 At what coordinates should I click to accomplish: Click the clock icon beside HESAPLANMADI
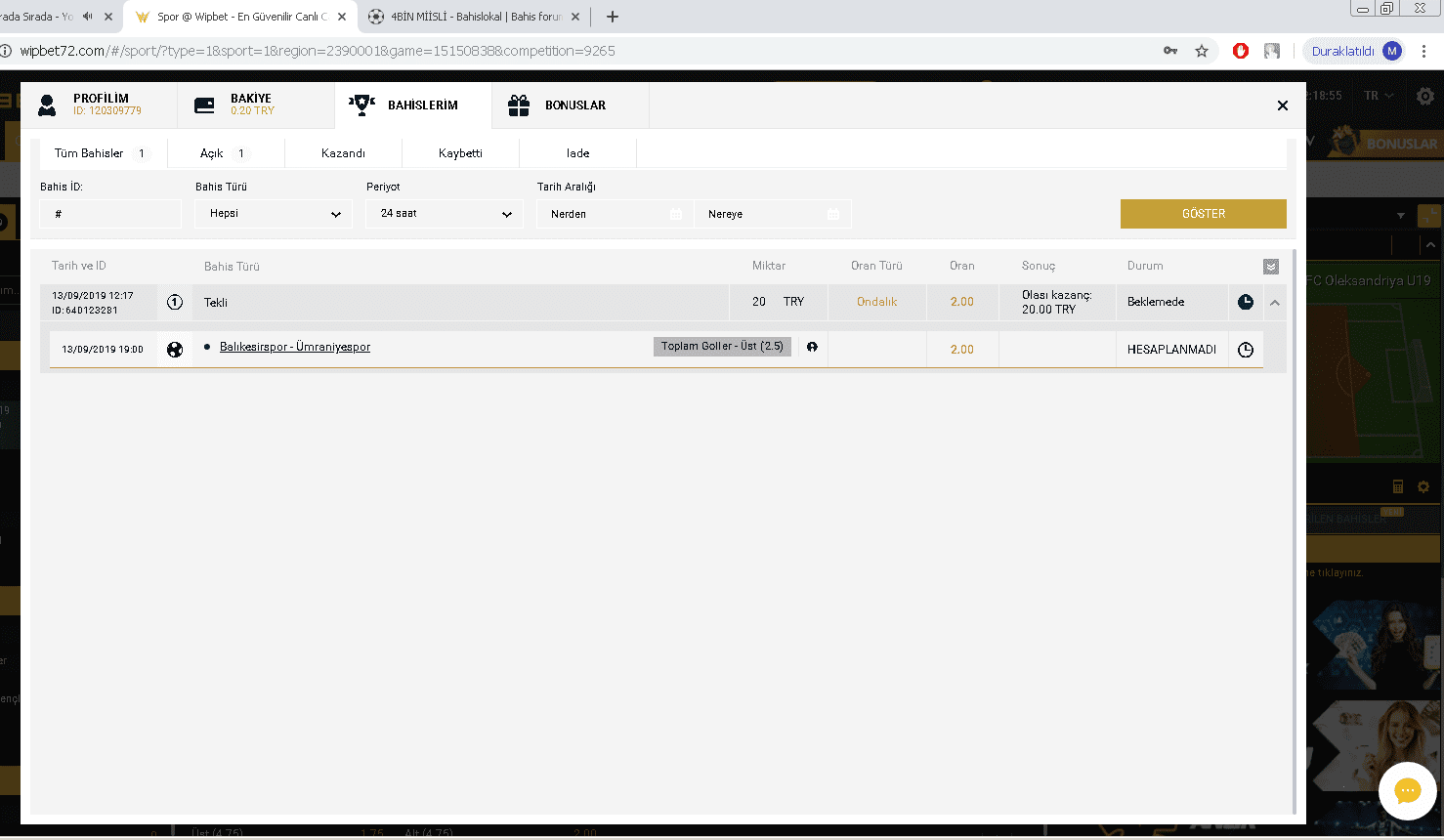[x=1246, y=350]
